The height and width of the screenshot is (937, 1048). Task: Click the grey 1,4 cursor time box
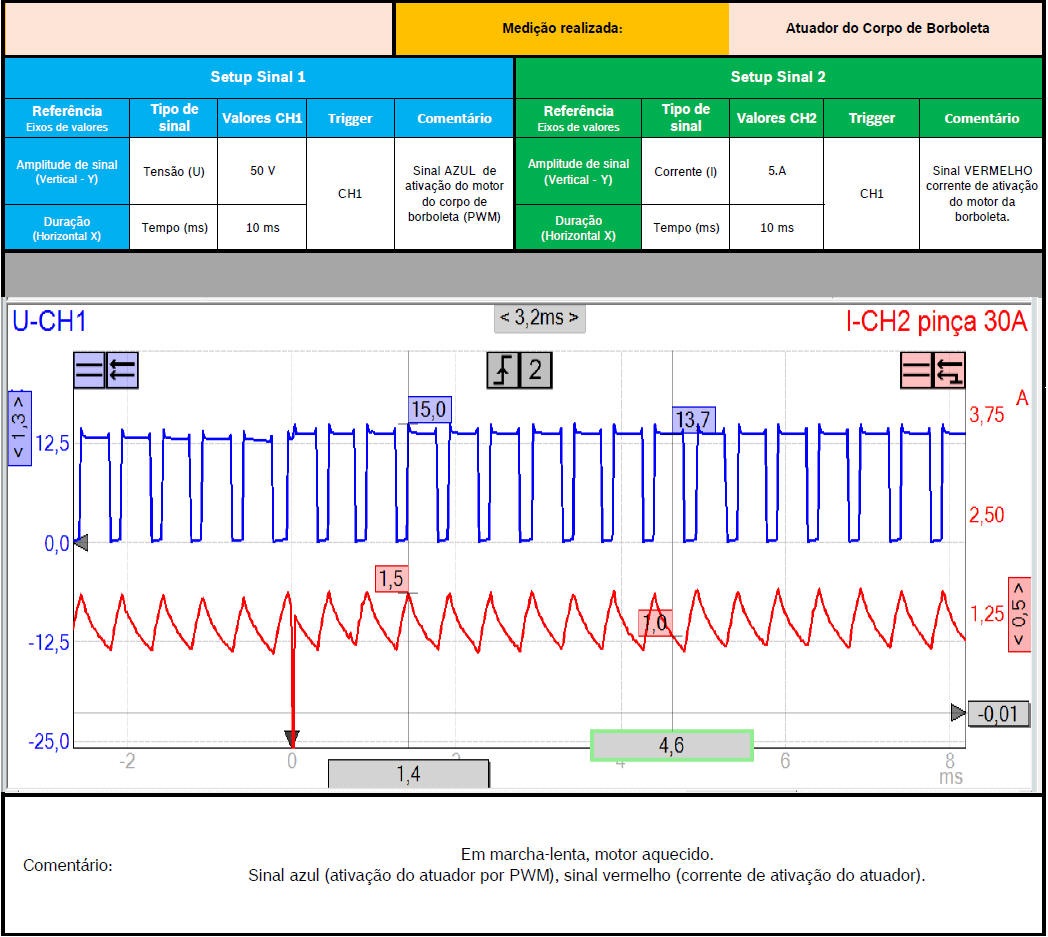[408, 773]
